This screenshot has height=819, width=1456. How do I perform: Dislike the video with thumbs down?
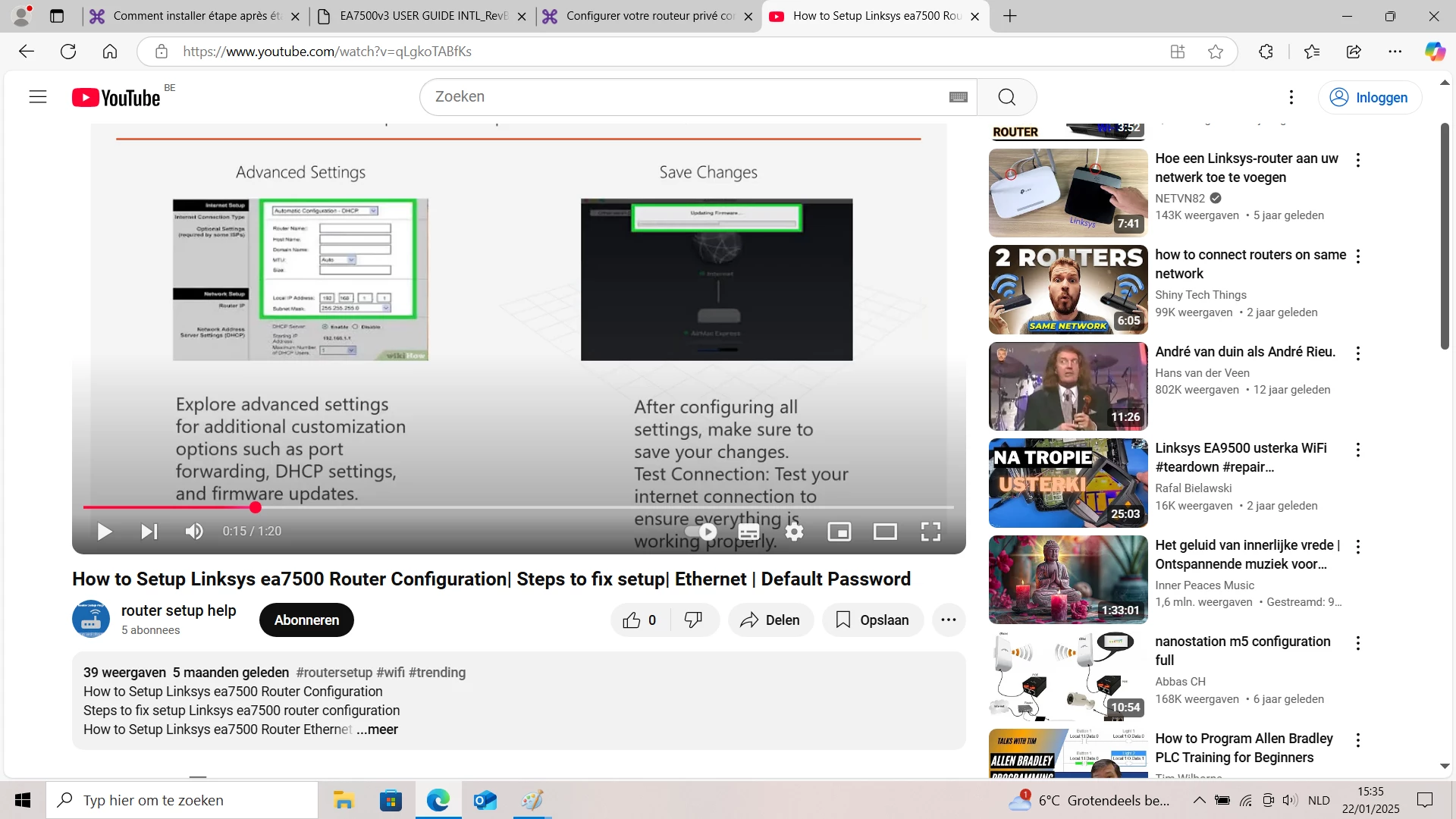(x=693, y=620)
